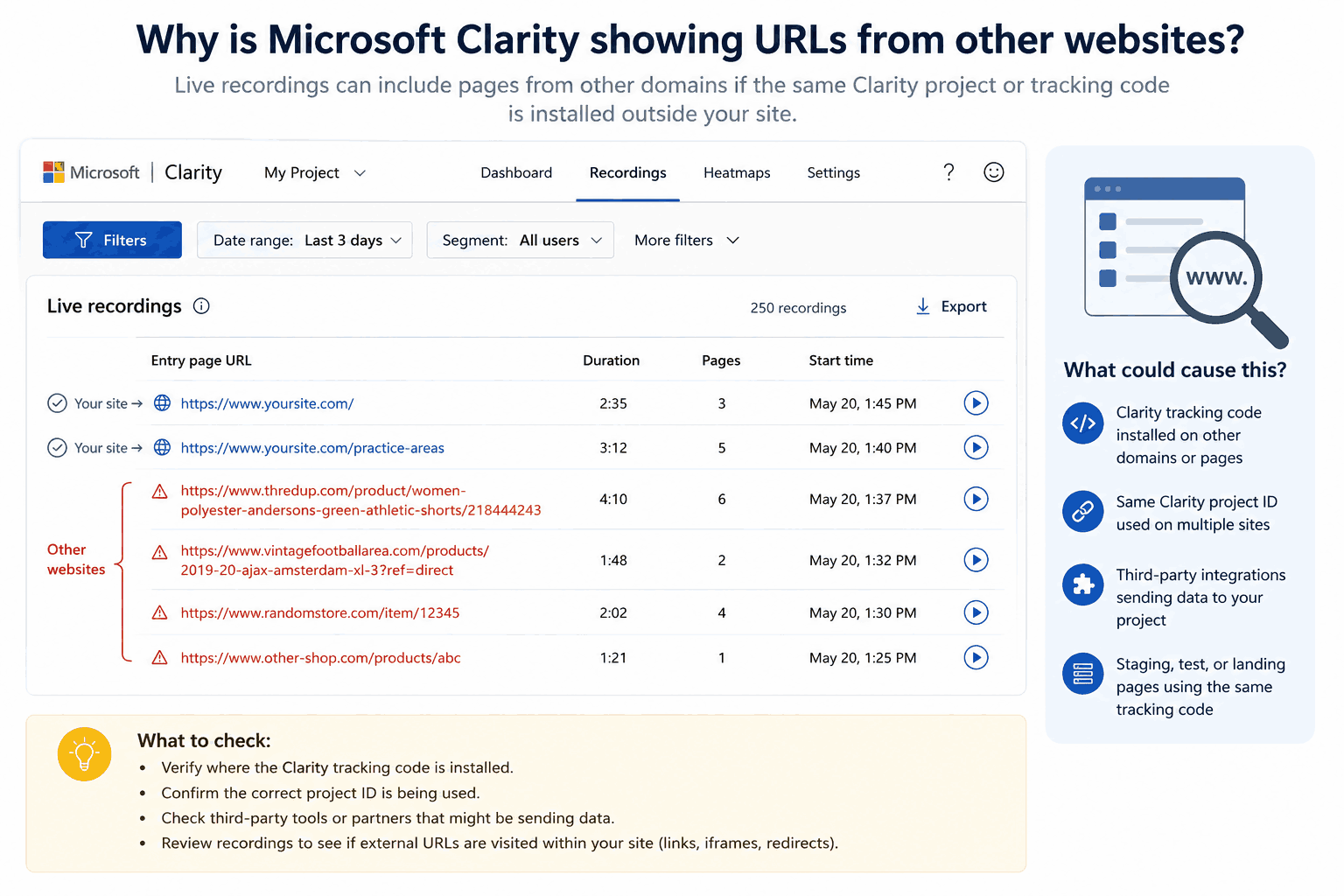Click the What could cause this? heading
This screenshot has width=1344, height=896.
1175,370
